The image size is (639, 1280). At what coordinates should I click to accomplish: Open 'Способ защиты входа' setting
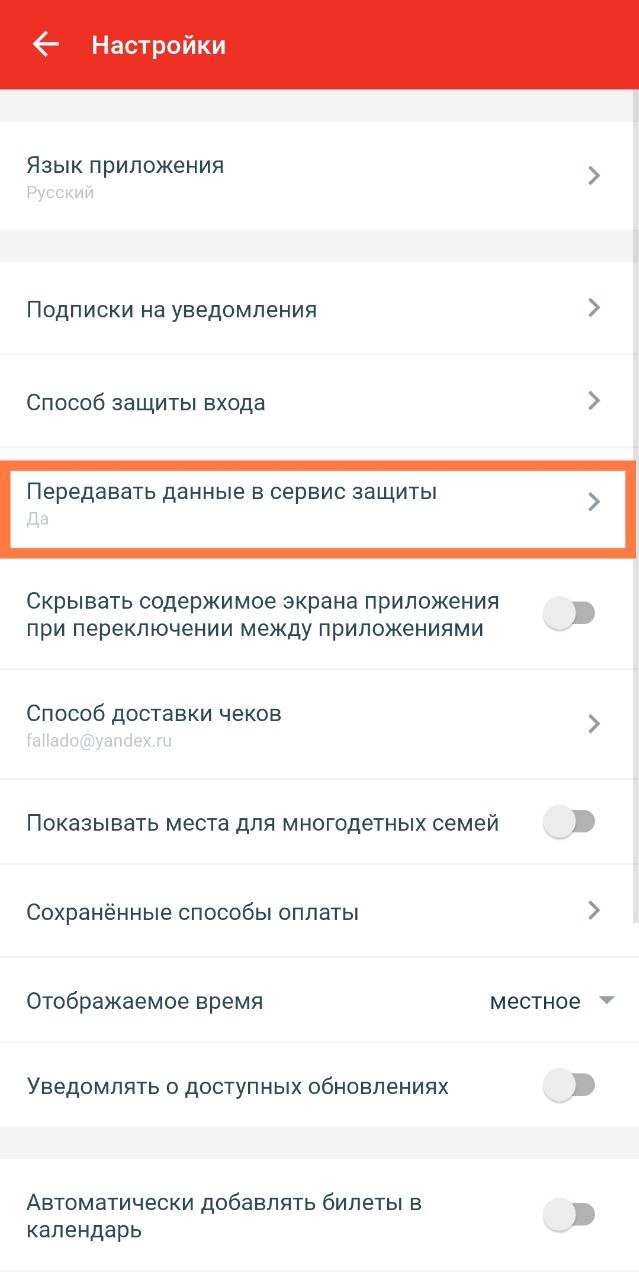[146, 403]
